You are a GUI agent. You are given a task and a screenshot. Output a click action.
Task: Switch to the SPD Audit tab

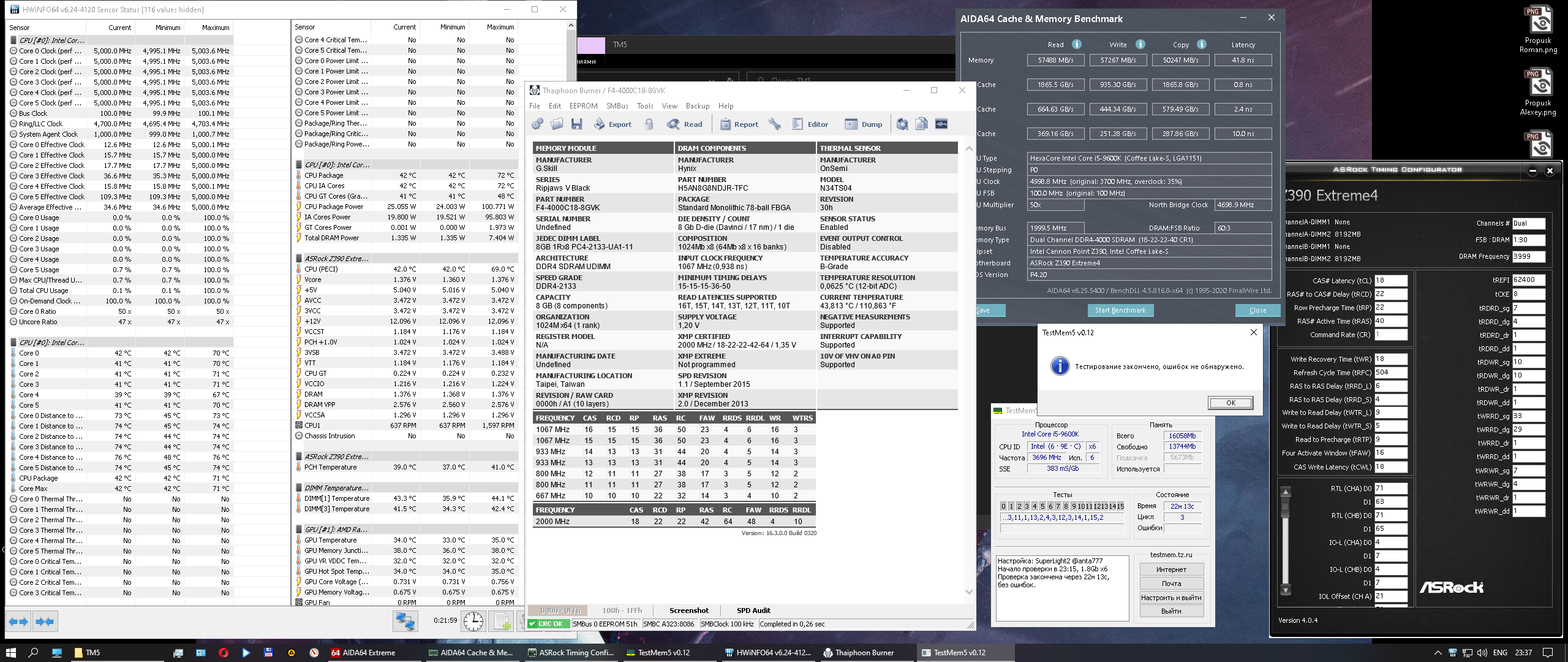753,611
